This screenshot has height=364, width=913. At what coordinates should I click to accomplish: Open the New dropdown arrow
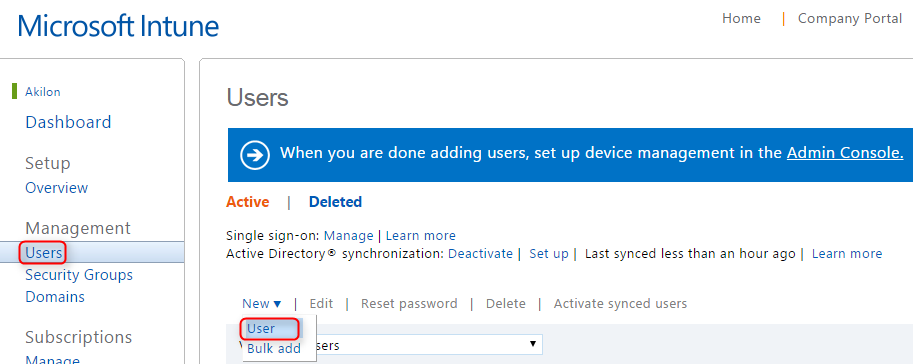tap(277, 304)
